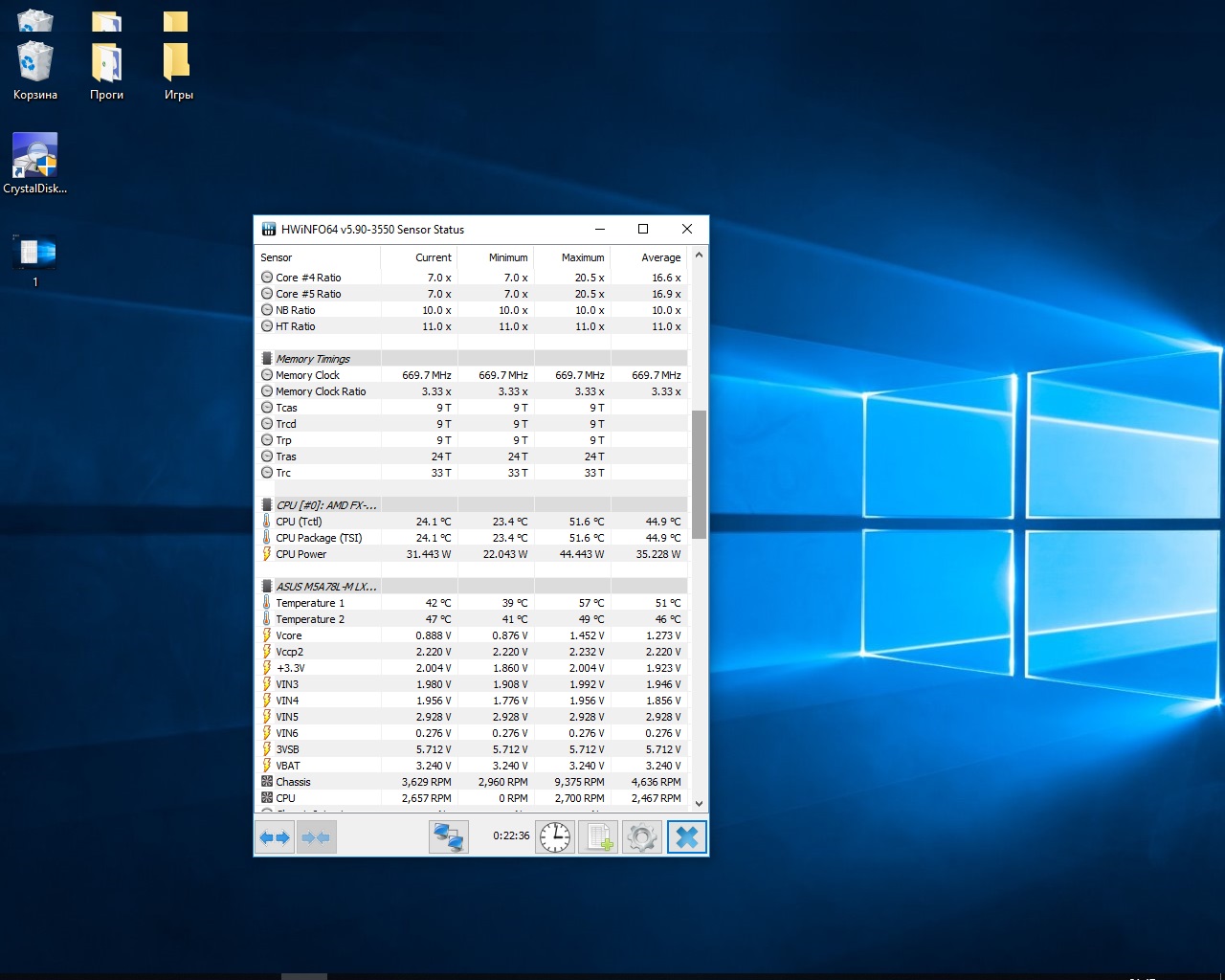
Task: Click the thermometer icon beside CPU Package (TSI)
Action: (267, 538)
